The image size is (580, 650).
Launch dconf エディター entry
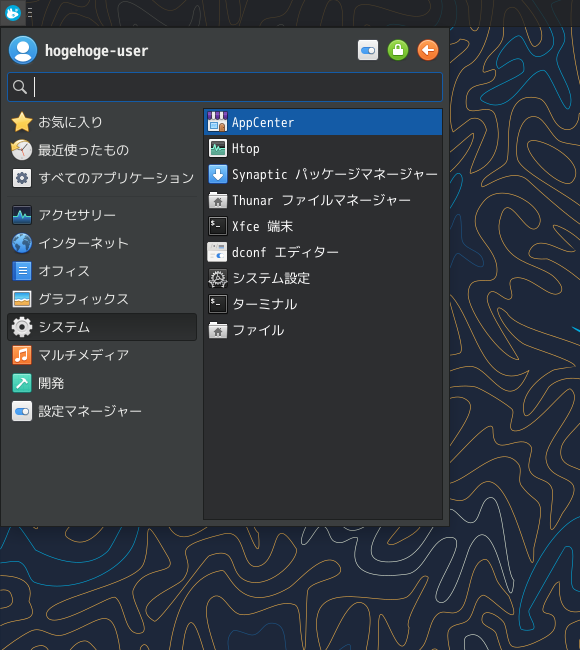click(x=323, y=252)
